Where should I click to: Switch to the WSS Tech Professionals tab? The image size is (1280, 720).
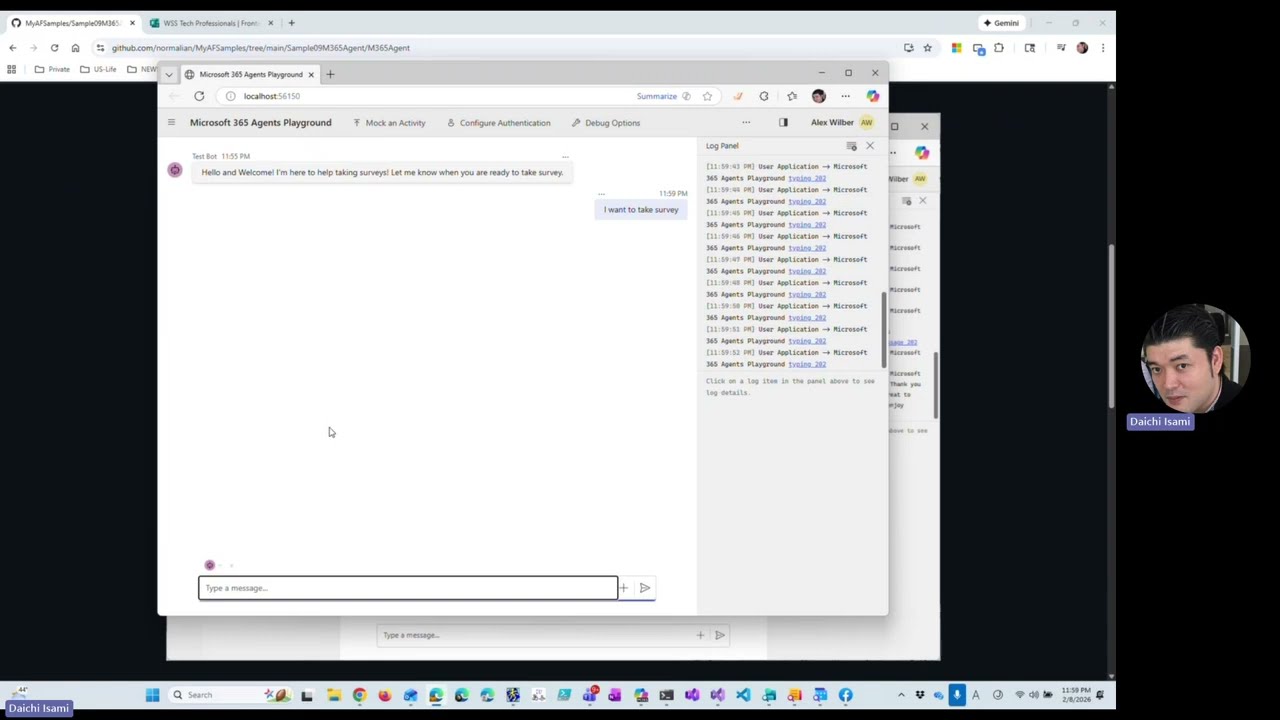210,23
